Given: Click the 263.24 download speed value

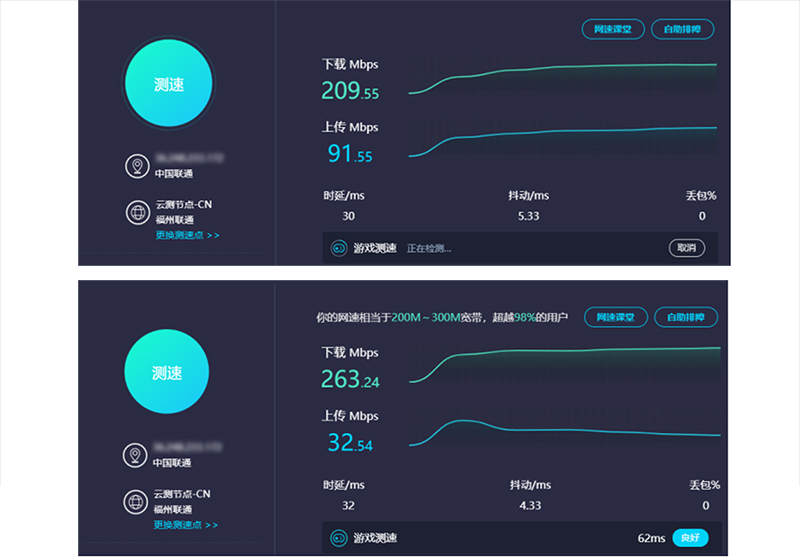Looking at the screenshot, I should coord(350,380).
